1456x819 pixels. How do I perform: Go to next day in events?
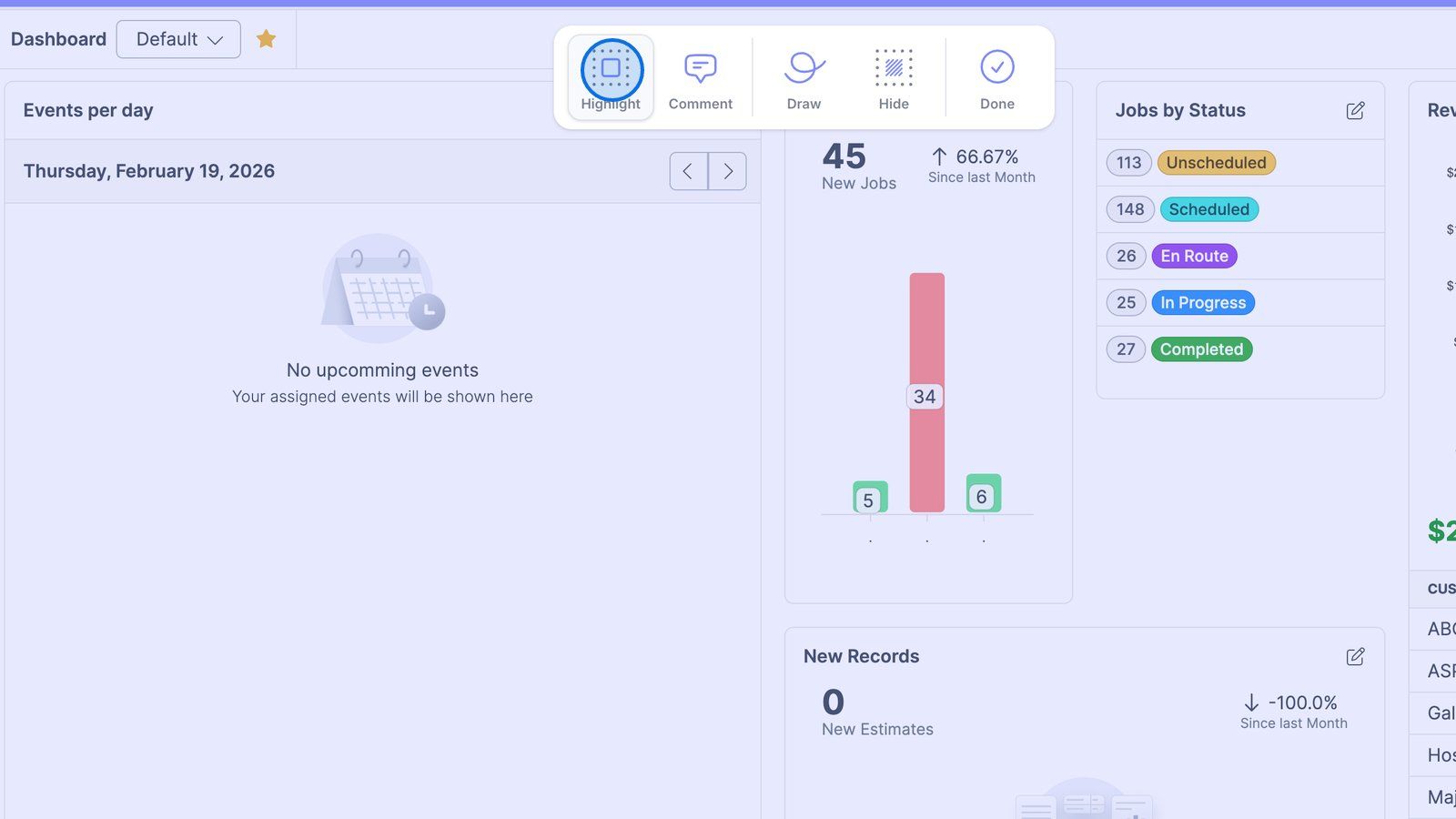[x=727, y=171]
